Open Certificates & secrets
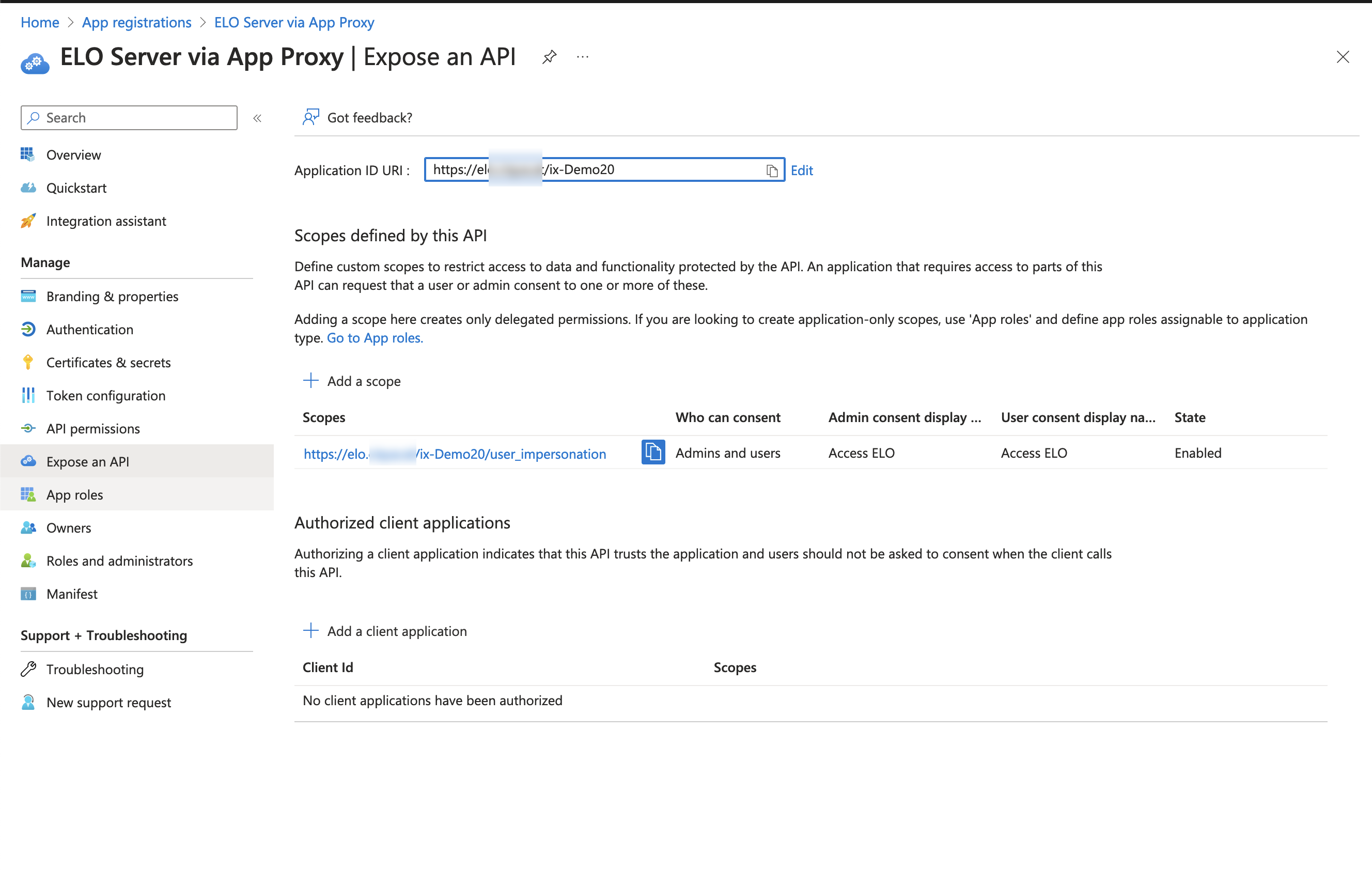 pyautogui.click(x=108, y=362)
